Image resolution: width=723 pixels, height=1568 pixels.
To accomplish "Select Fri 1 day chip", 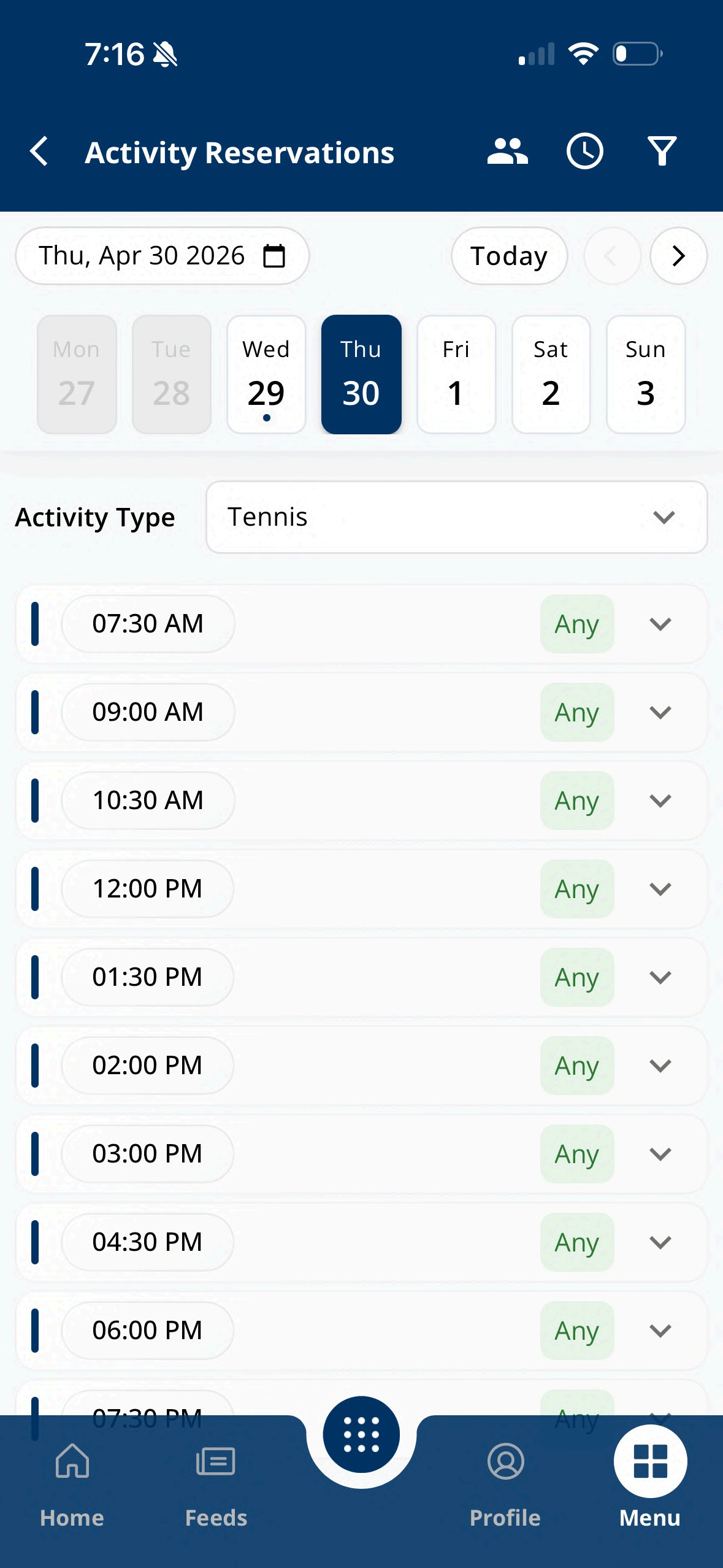I will pyautogui.click(x=456, y=374).
